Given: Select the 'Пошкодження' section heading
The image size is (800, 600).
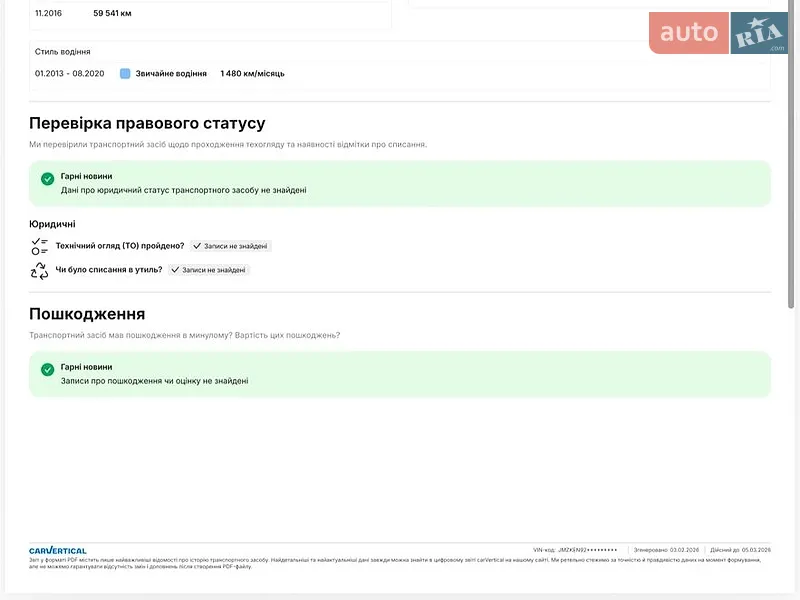Looking at the screenshot, I should [x=87, y=314].
